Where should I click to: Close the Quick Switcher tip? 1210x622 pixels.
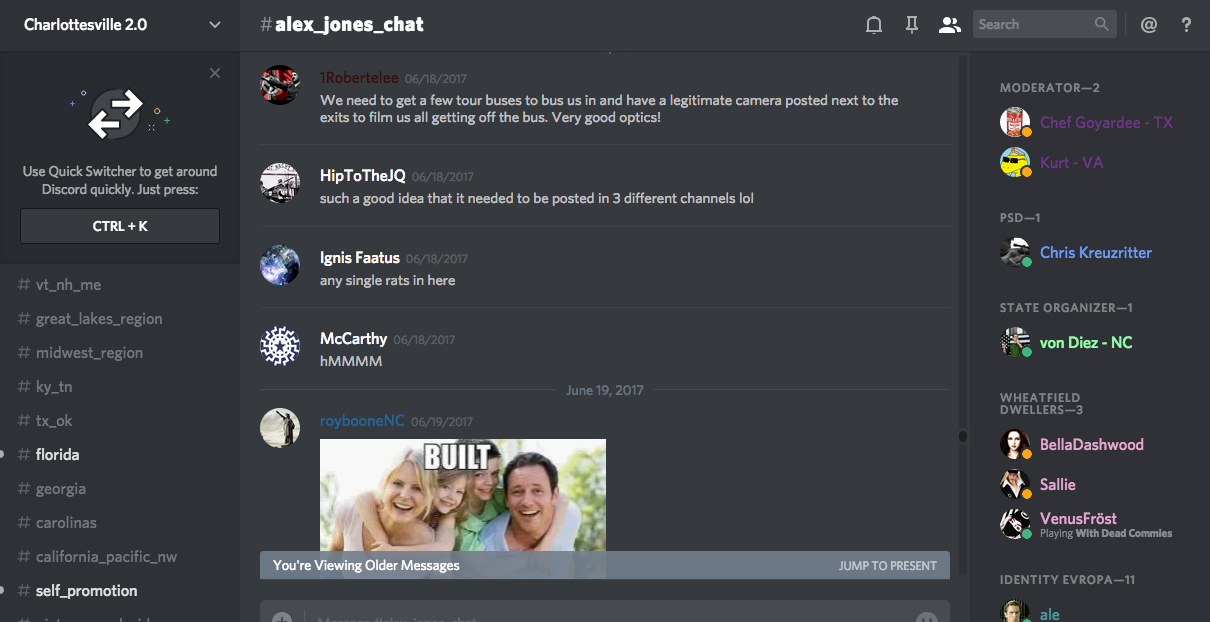click(x=215, y=73)
